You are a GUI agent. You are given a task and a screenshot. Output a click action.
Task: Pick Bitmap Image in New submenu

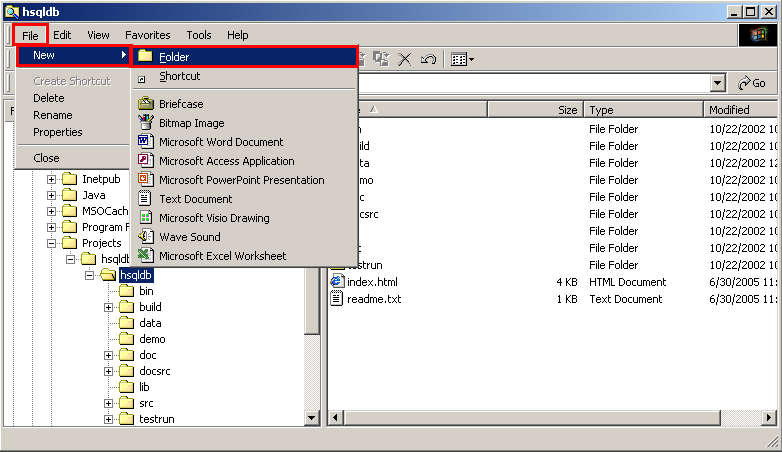(191, 123)
